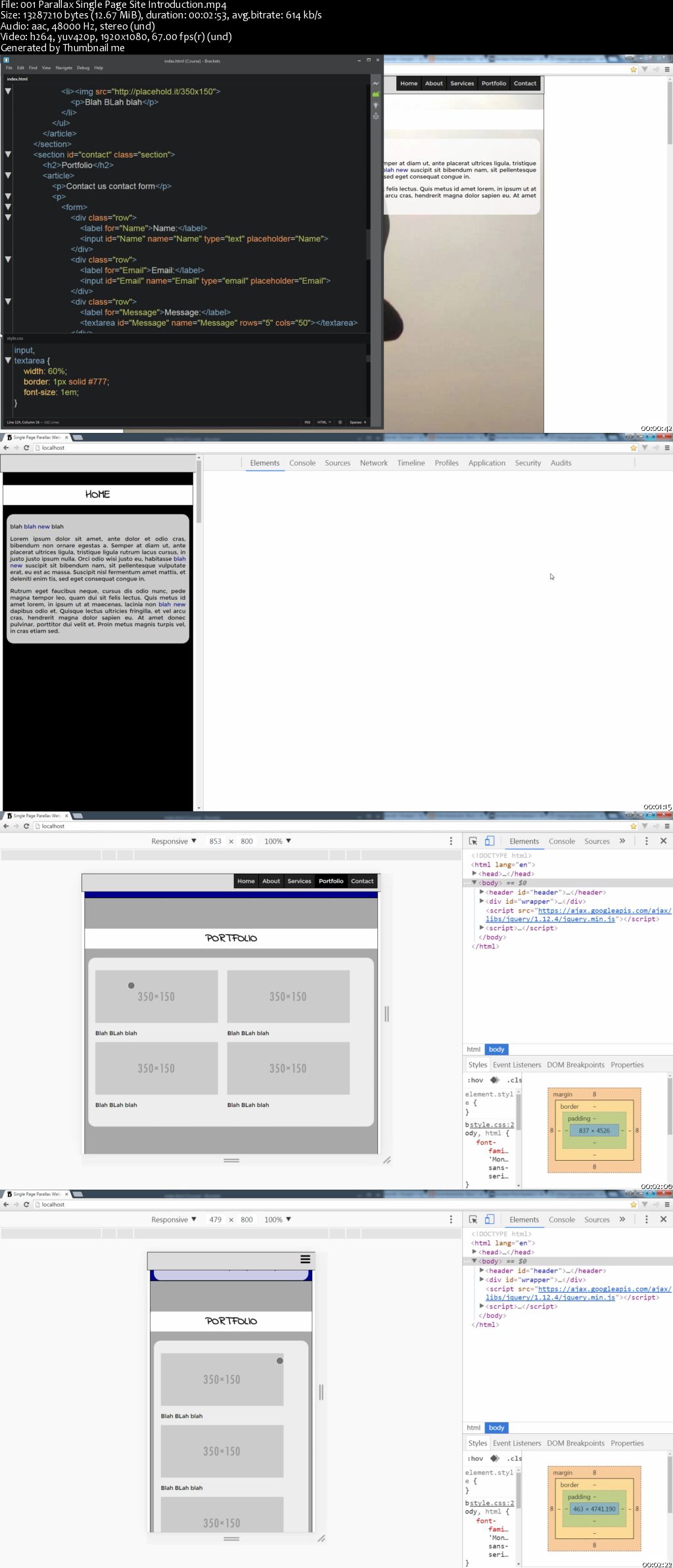
Task: Open the DOM Breakpoints tab in the 853-wide view
Action: click(x=576, y=1065)
